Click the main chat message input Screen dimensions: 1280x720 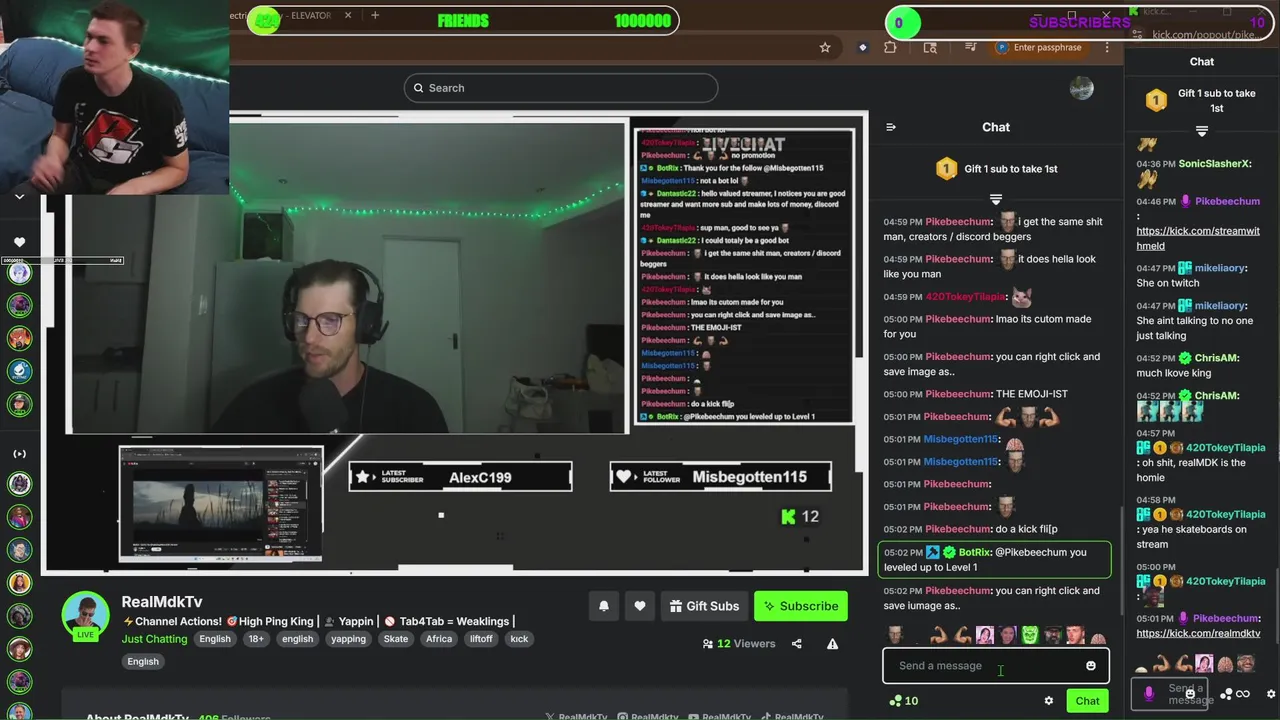click(995, 666)
